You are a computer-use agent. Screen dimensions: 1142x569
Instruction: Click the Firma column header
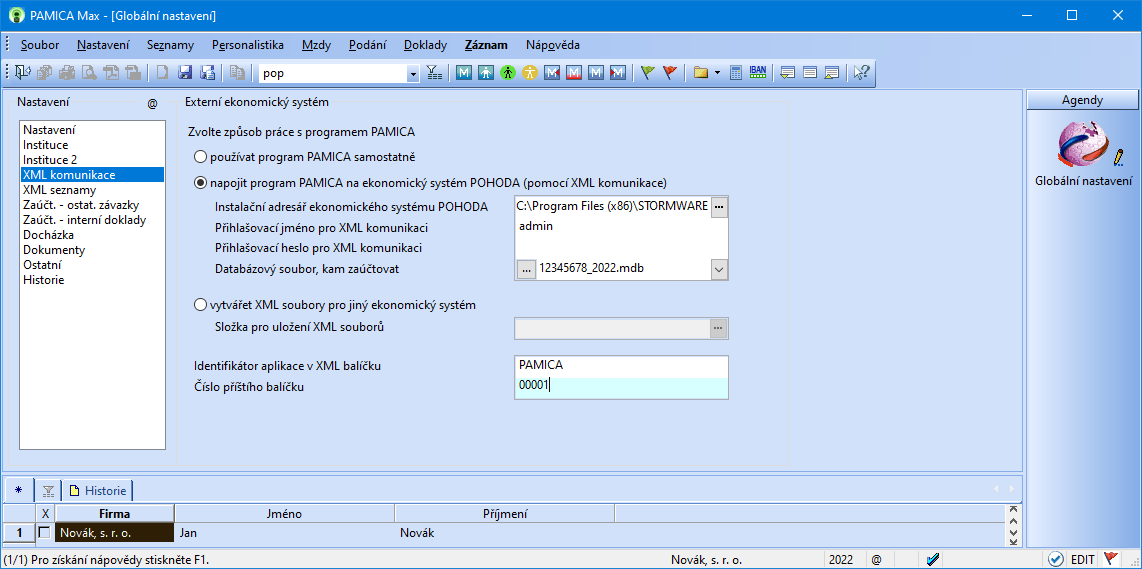(x=114, y=514)
